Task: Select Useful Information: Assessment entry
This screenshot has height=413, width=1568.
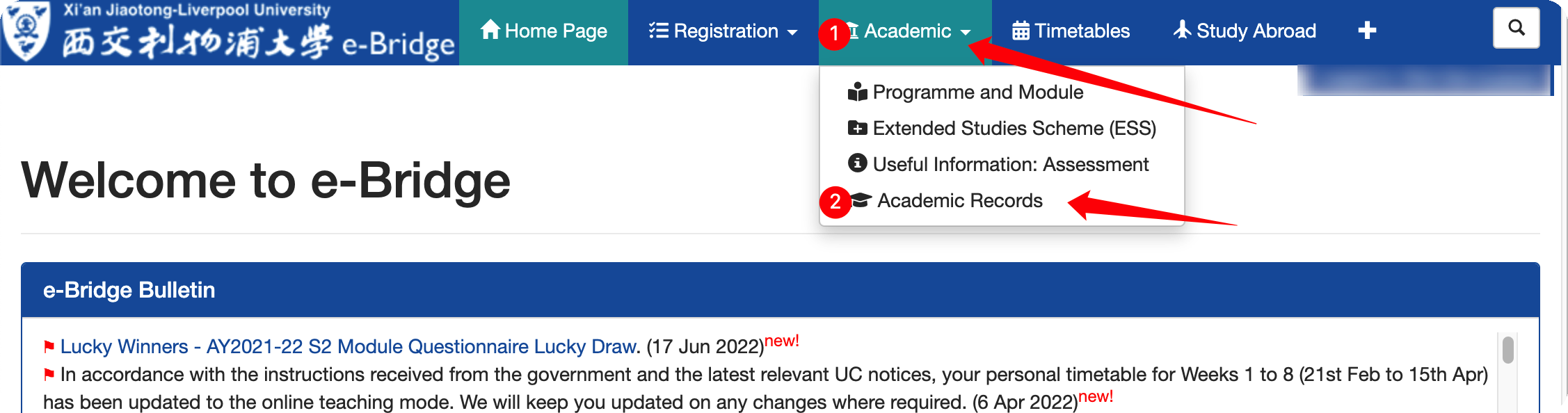Action: click(x=998, y=165)
